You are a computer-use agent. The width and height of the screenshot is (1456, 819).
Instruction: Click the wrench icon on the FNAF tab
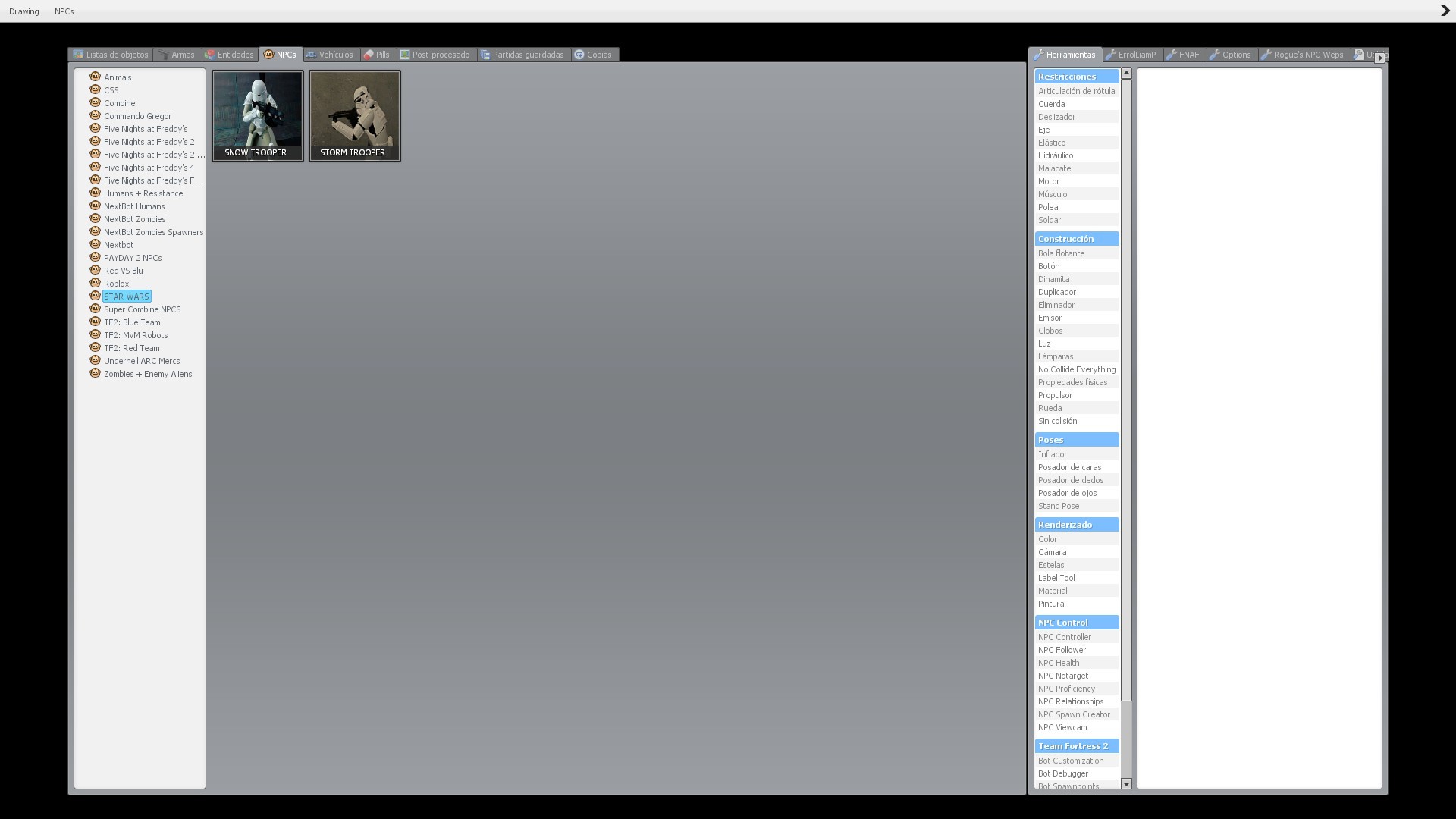coord(1172,55)
